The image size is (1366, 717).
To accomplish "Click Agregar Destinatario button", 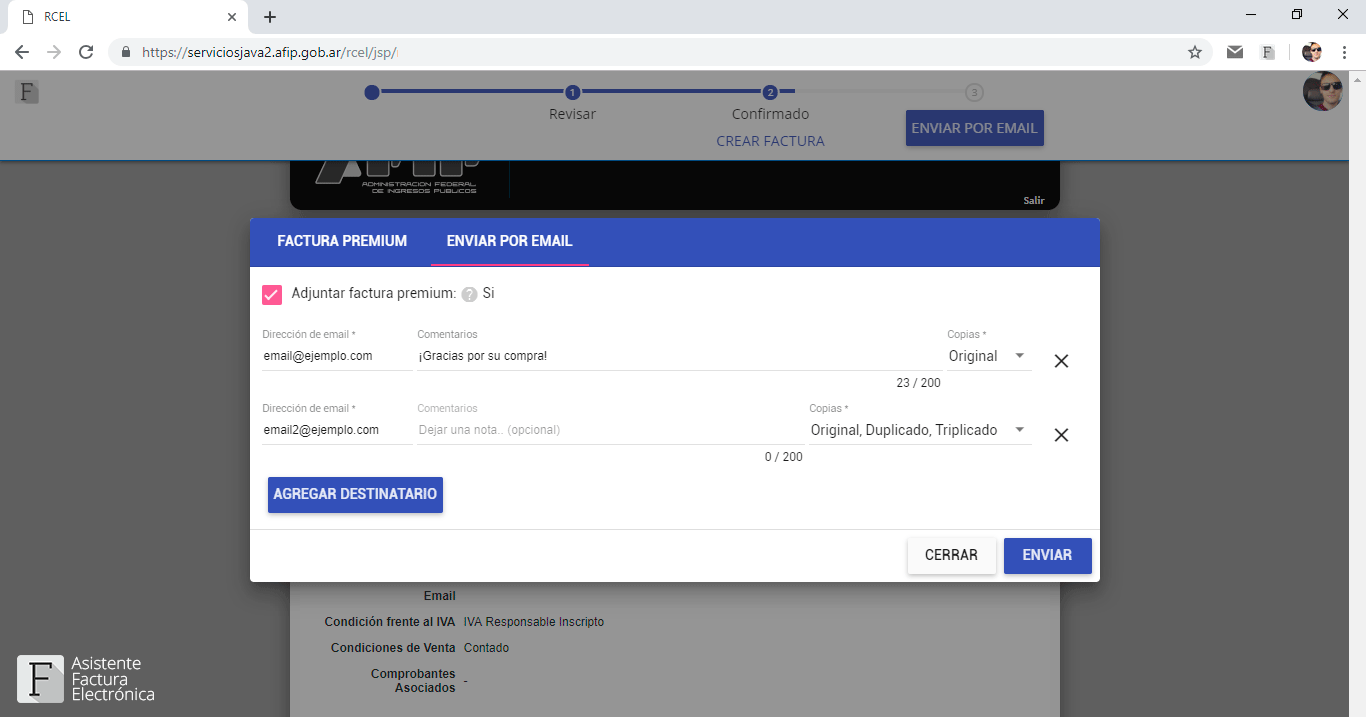I will point(355,494).
